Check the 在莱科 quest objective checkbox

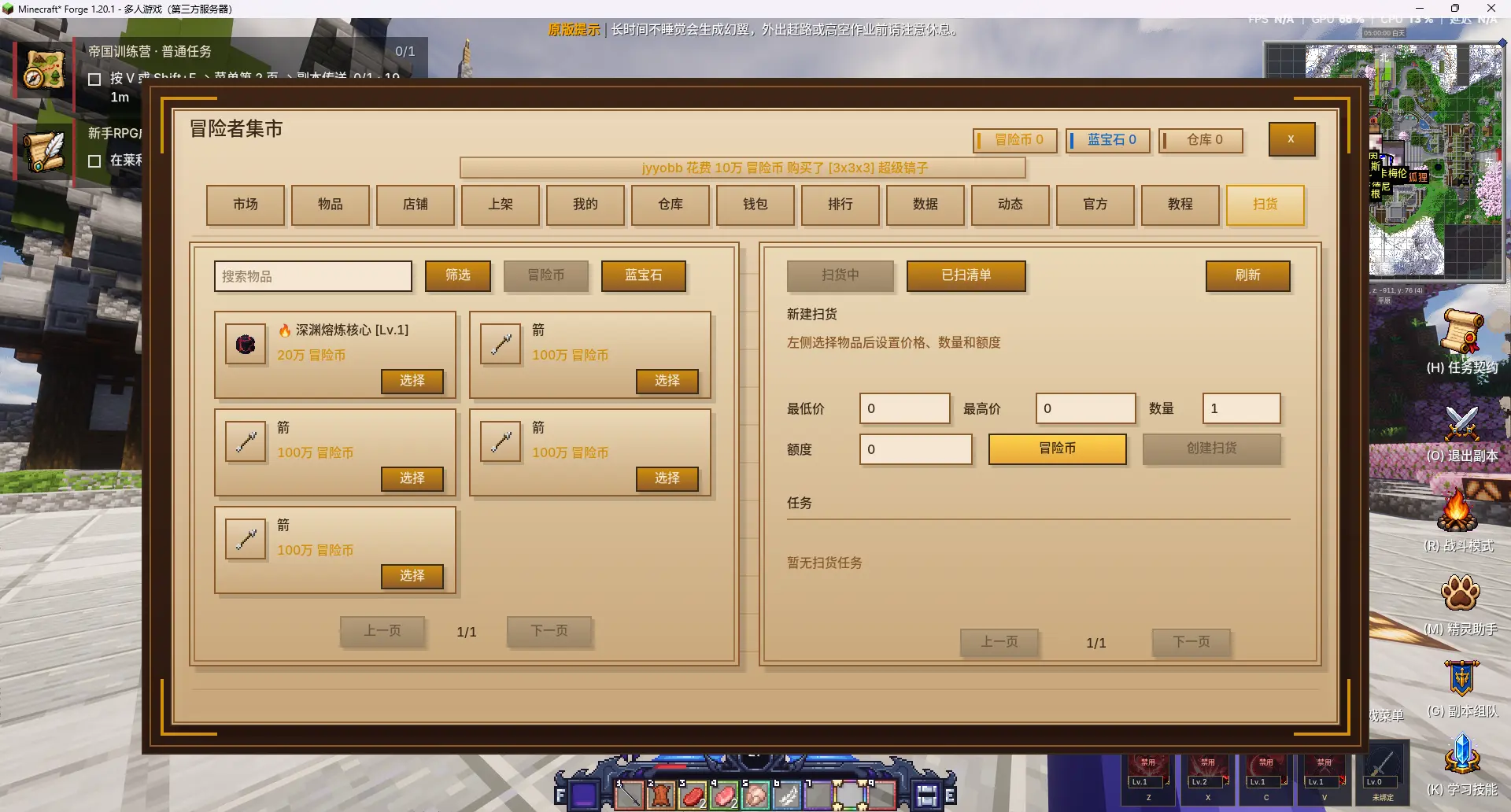[x=94, y=161]
